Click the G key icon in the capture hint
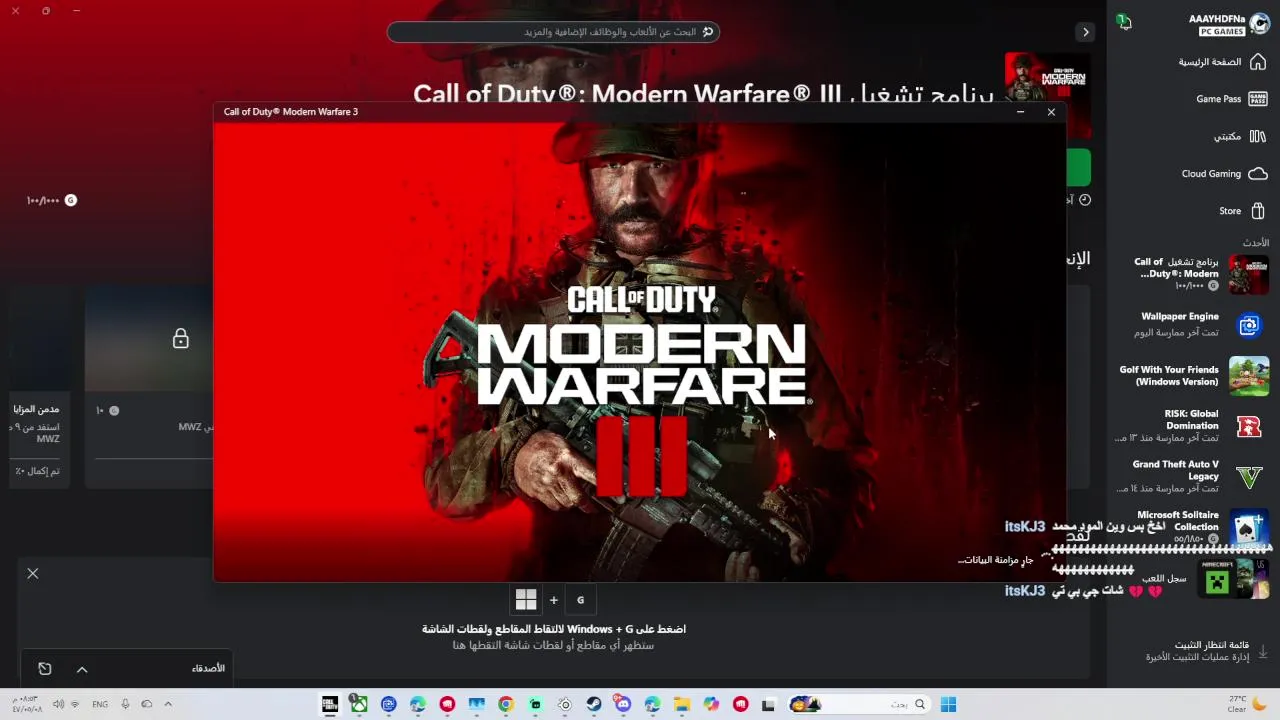Image resolution: width=1280 pixels, height=720 pixels. pyautogui.click(x=580, y=600)
